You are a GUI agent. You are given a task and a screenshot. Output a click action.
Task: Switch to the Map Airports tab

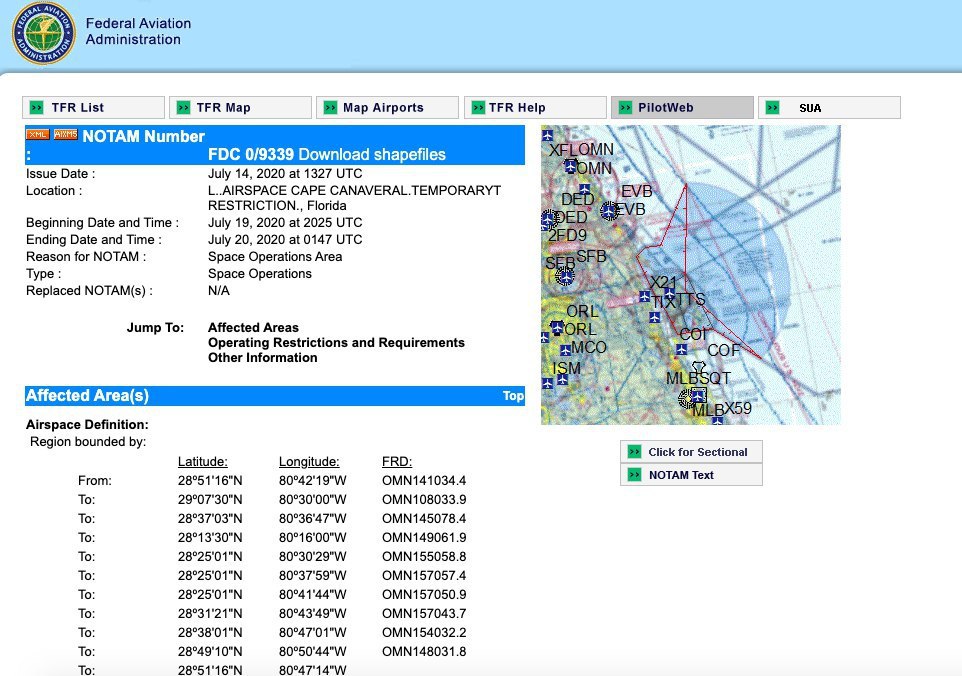(388, 107)
